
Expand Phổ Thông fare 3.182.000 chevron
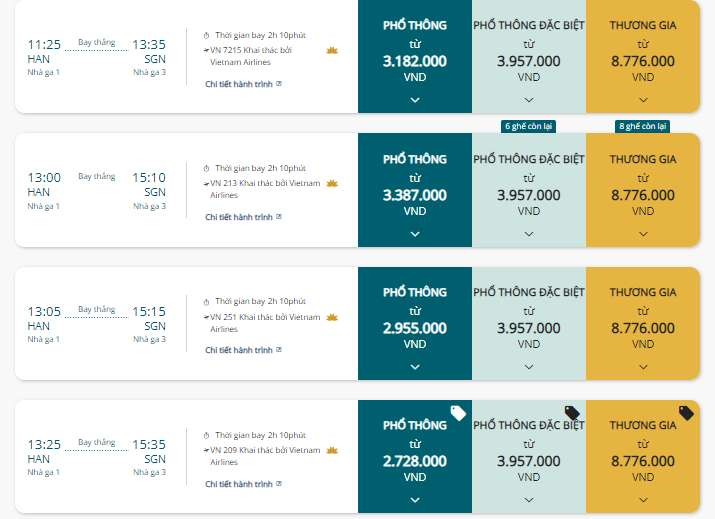pyautogui.click(x=415, y=100)
